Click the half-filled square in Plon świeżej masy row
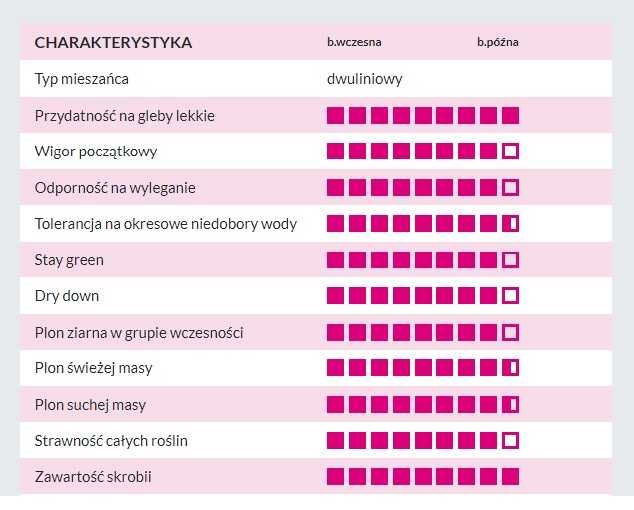Image resolution: width=634 pixels, height=510 pixels. point(511,368)
